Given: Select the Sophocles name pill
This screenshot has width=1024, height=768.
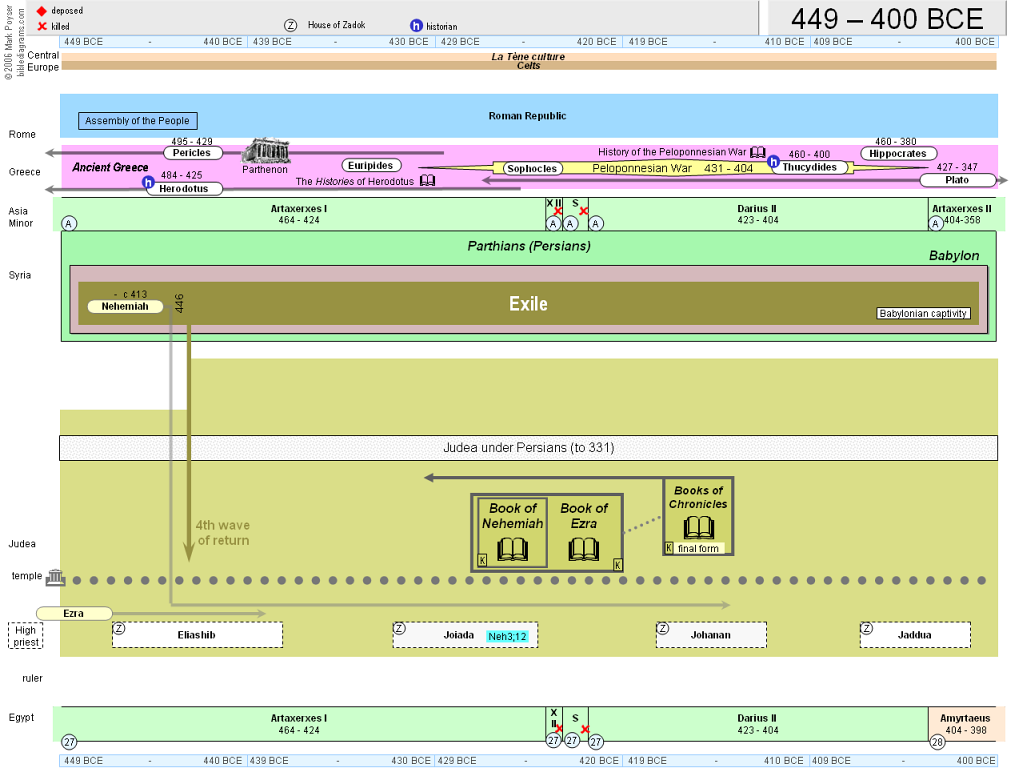Looking at the screenshot, I should point(532,168).
